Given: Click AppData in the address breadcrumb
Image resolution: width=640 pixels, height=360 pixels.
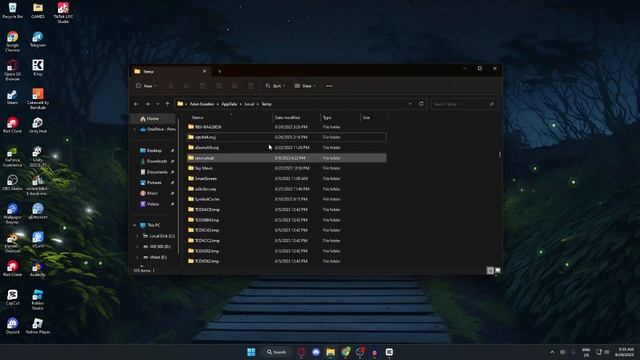Looking at the screenshot, I should click(229, 104).
